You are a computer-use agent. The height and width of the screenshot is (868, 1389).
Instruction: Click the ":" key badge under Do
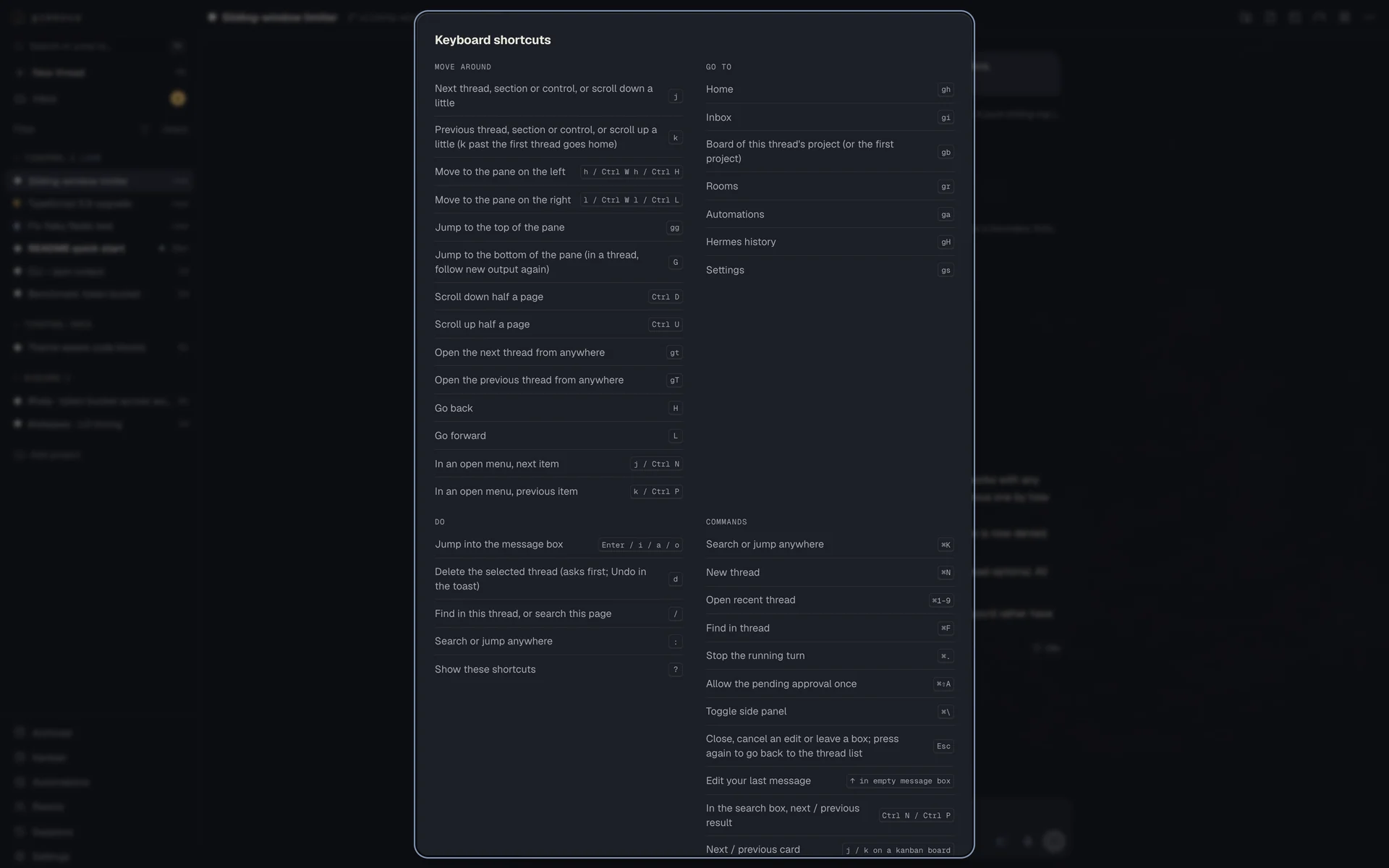click(x=676, y=642)
